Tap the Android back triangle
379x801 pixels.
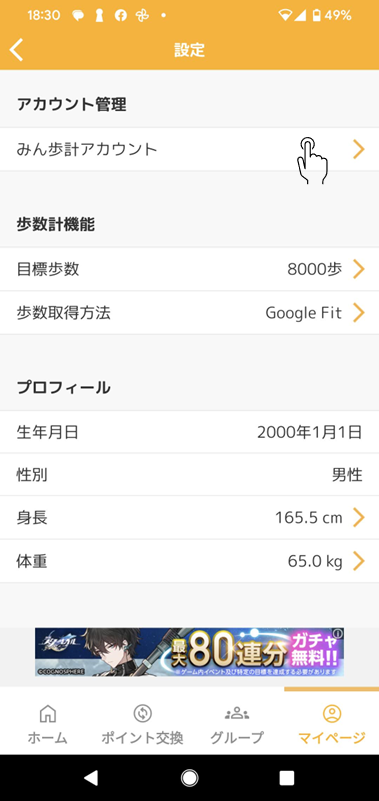click(91, 778)
